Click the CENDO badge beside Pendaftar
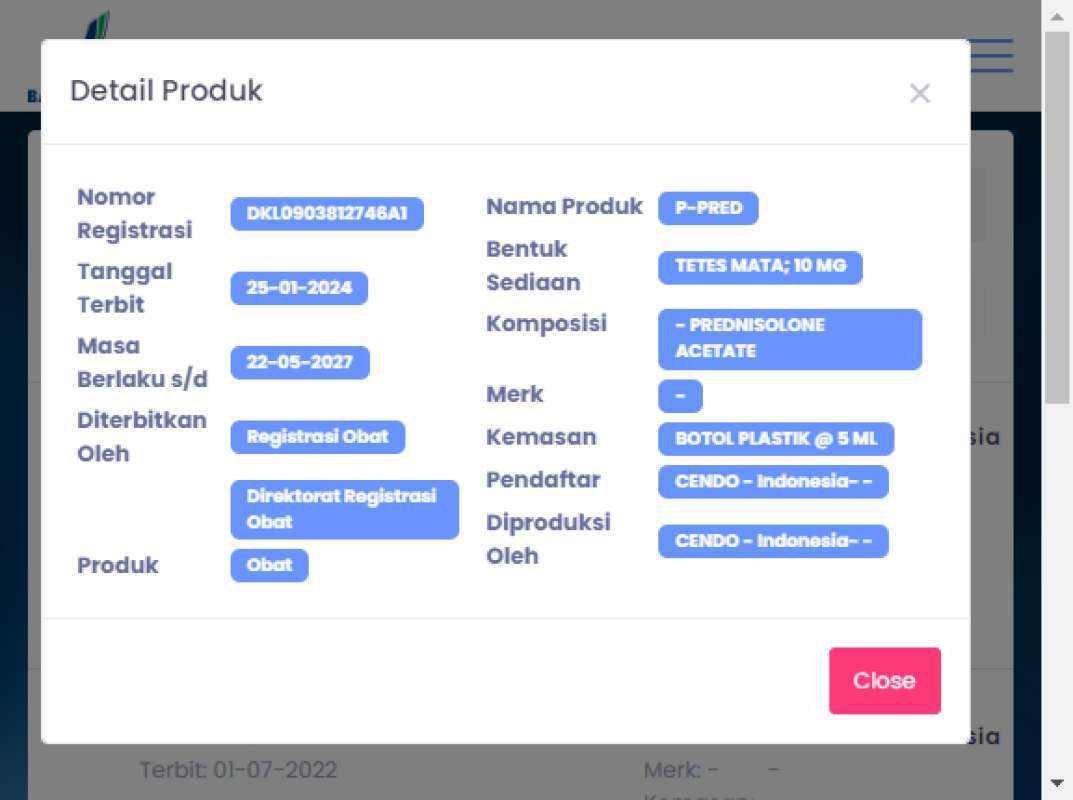This screenshot has height=800, width=1073. [x=773, y=481]
